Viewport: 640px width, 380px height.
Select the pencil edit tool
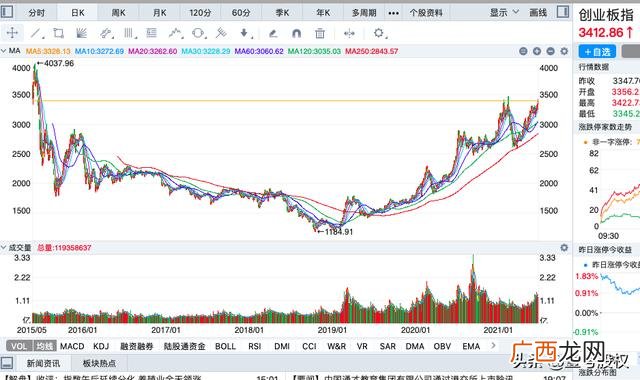pyautogui.click(x=273, y=33)
